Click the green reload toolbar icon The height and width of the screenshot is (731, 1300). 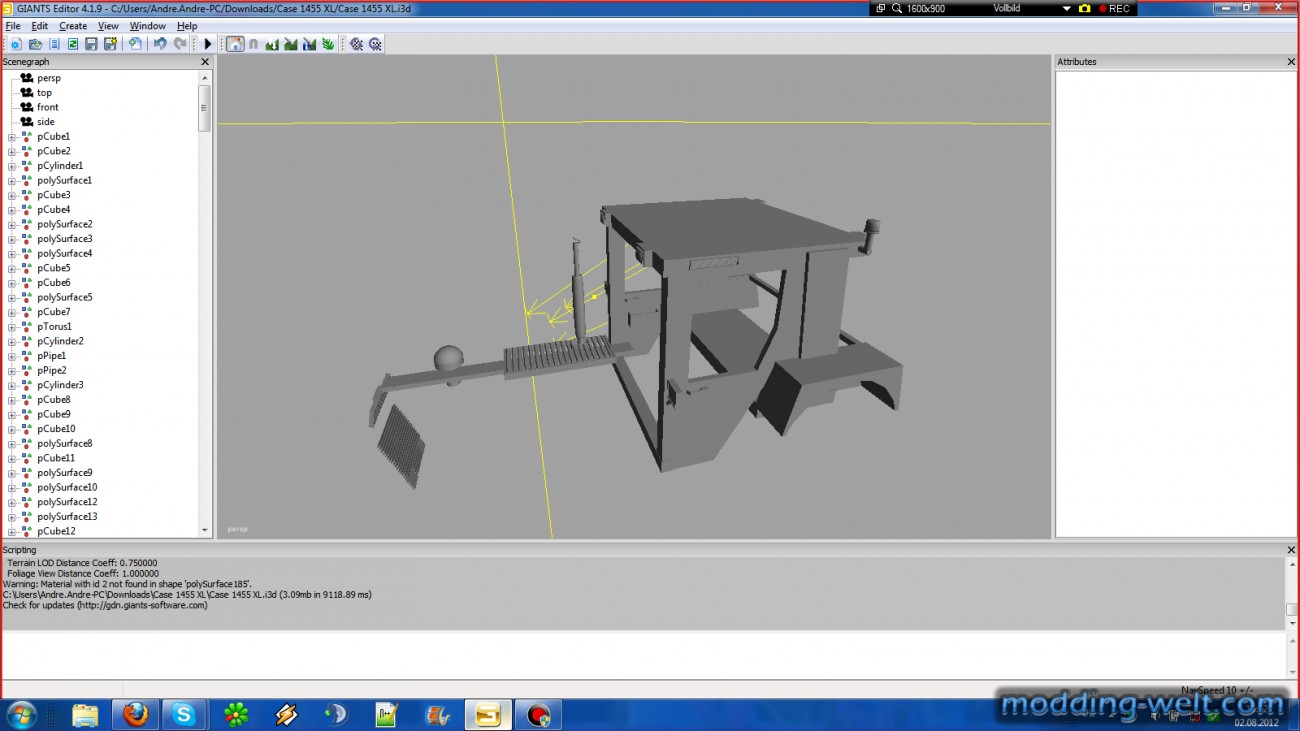[x=73, y=44]
